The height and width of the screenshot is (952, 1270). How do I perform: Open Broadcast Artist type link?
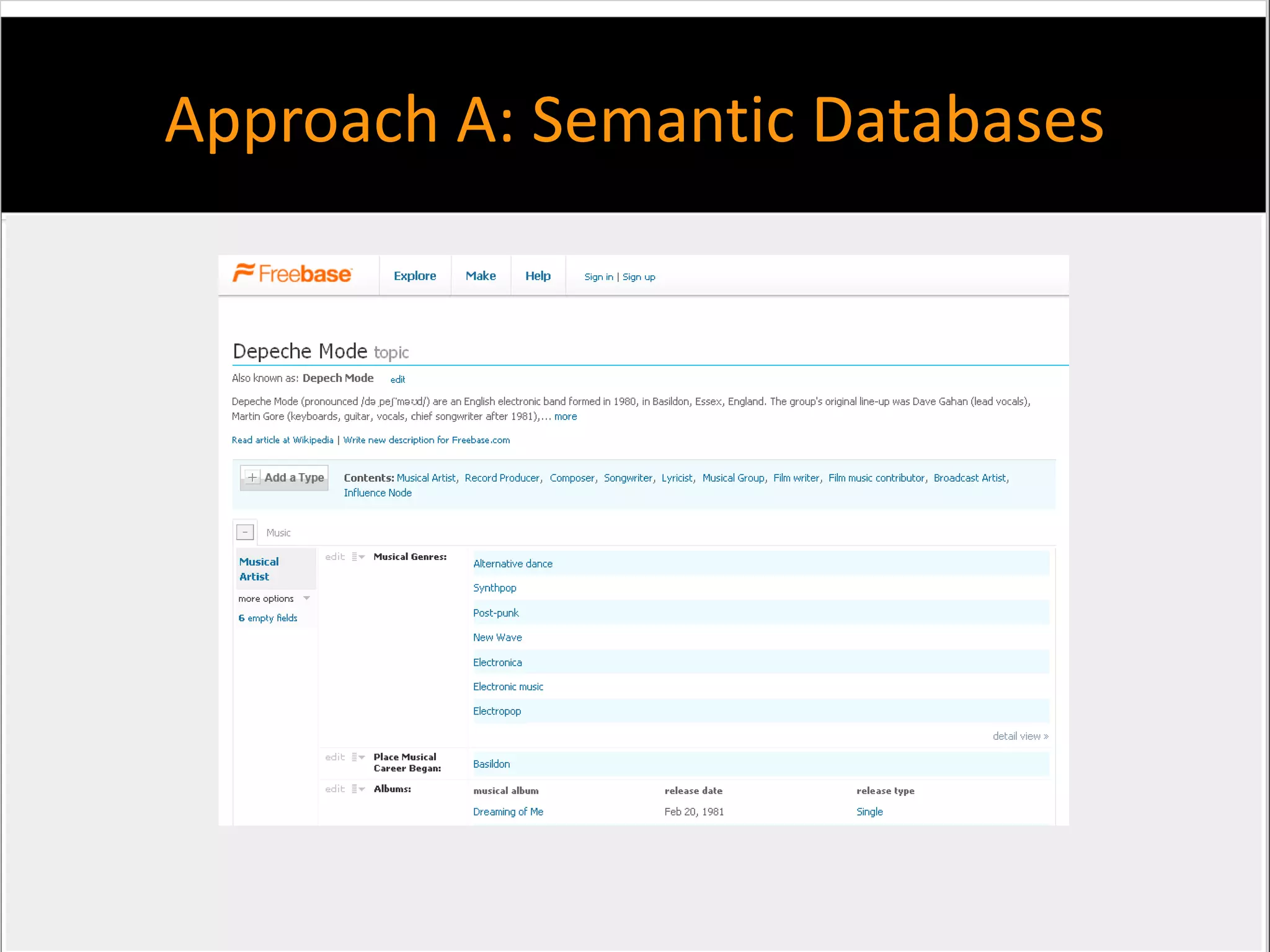tap(970, 478)
